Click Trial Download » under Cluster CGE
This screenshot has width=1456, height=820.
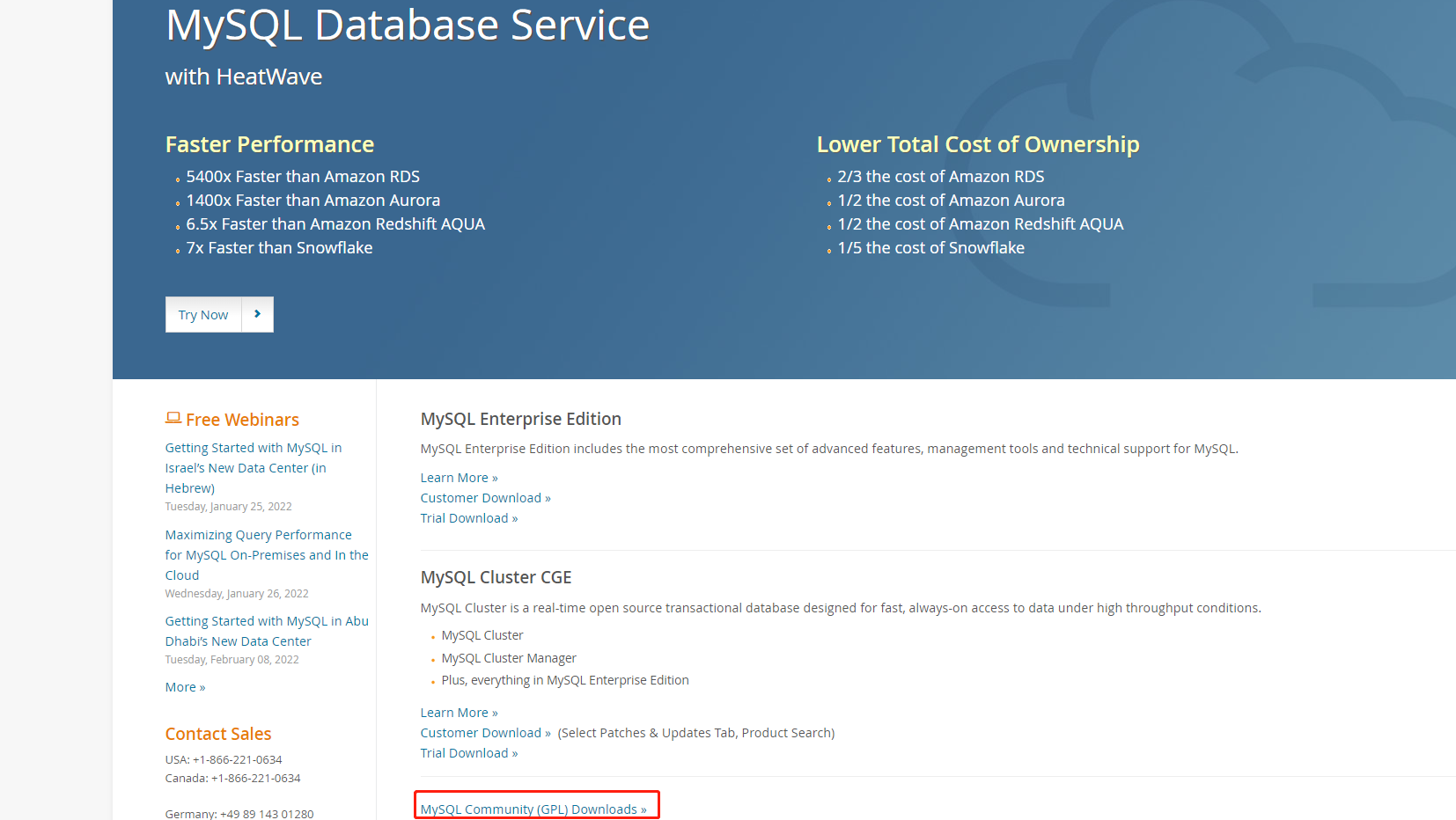click(468, 753)
